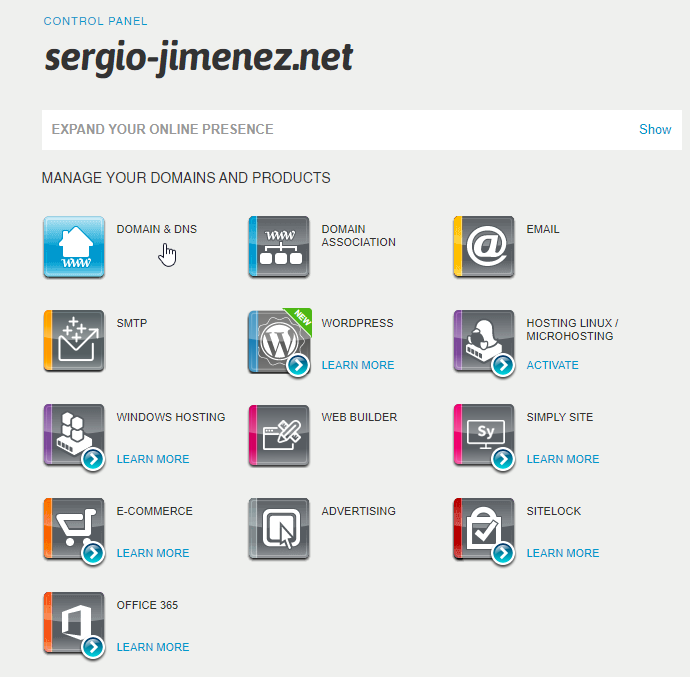Viewport: 690px width, 677px height.
Task: Click Learn More under Simply Site
Action: coord(563,459)
